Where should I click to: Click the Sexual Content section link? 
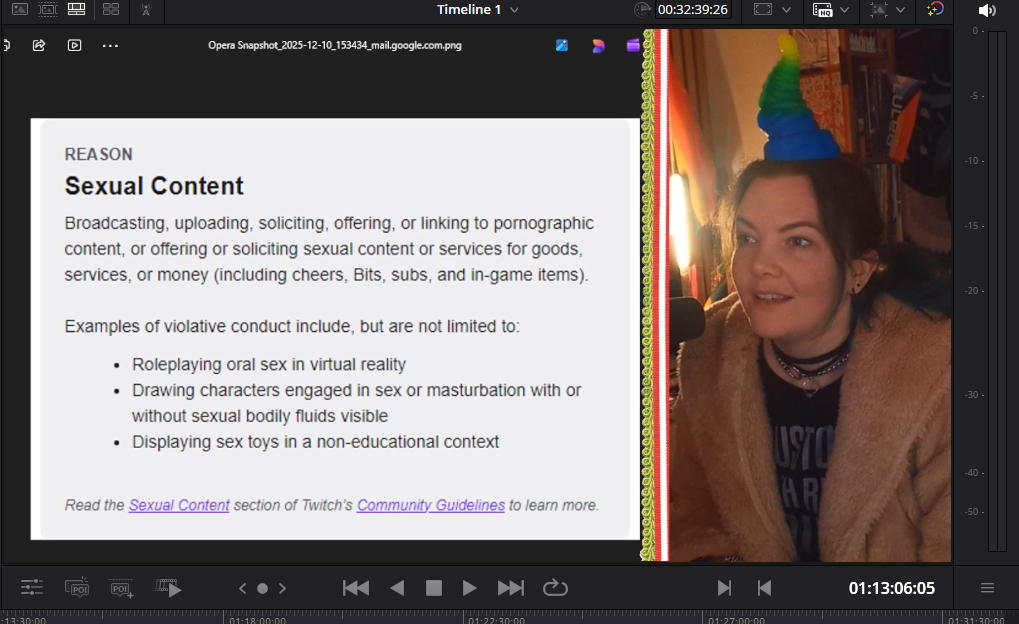[179, 505]
